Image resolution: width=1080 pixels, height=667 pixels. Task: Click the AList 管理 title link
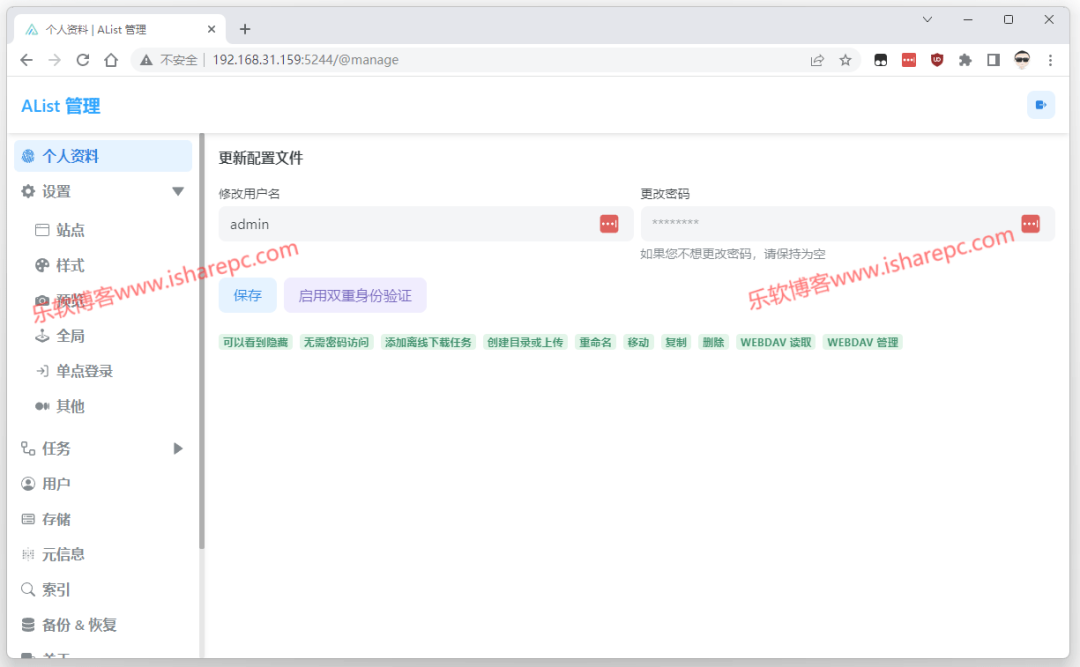click(61, 106)
